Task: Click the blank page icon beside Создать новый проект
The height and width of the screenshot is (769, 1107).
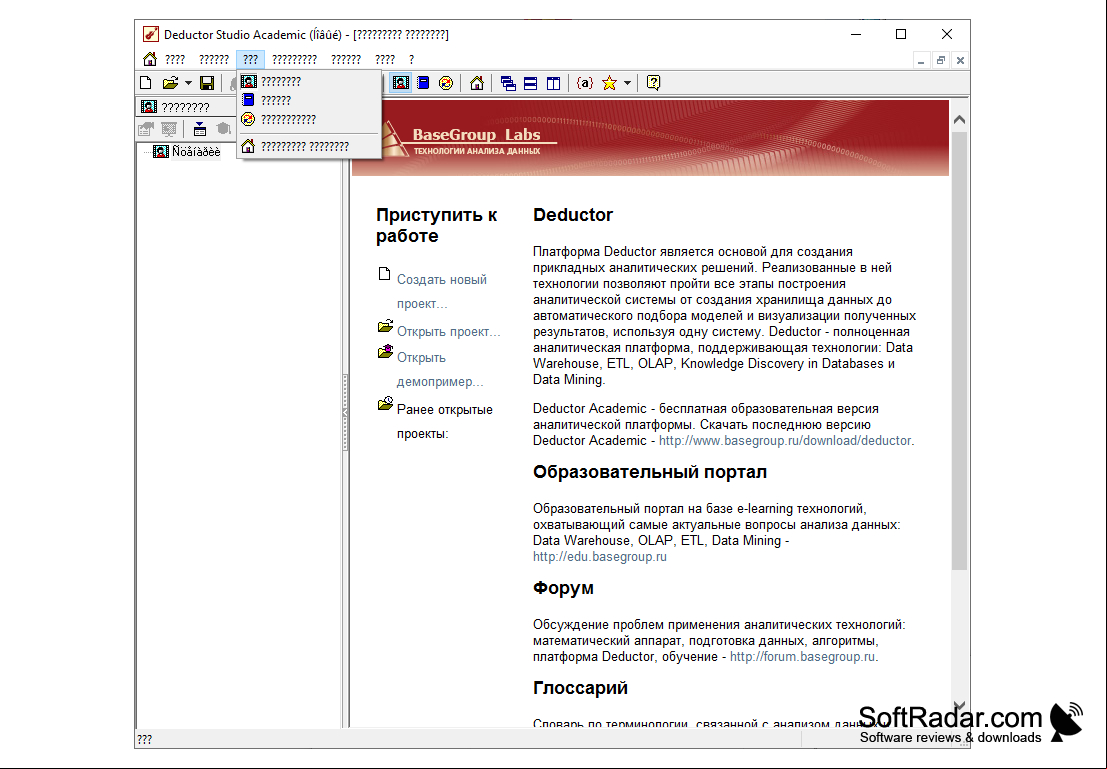Action: point(384,274)
